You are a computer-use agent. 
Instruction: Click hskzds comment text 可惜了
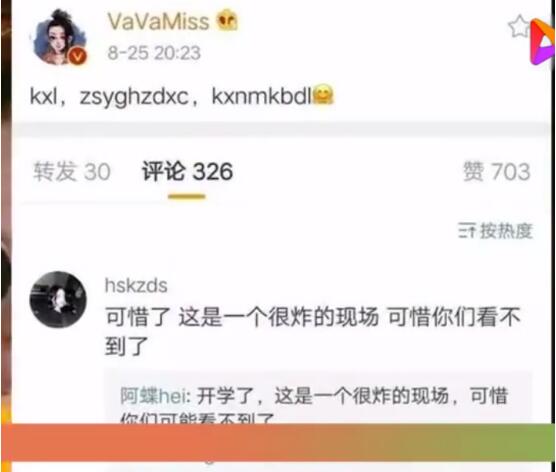[x=312, y=331]
